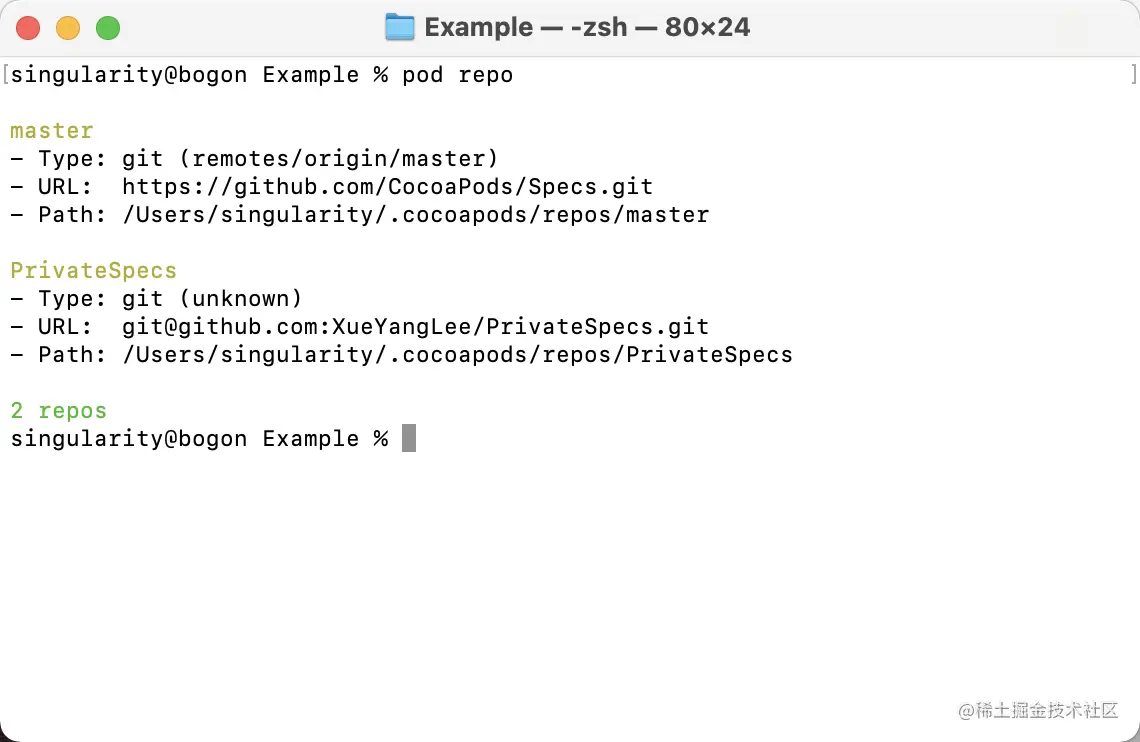
Task: Select the master repo path text
Action: pos(415,214)
